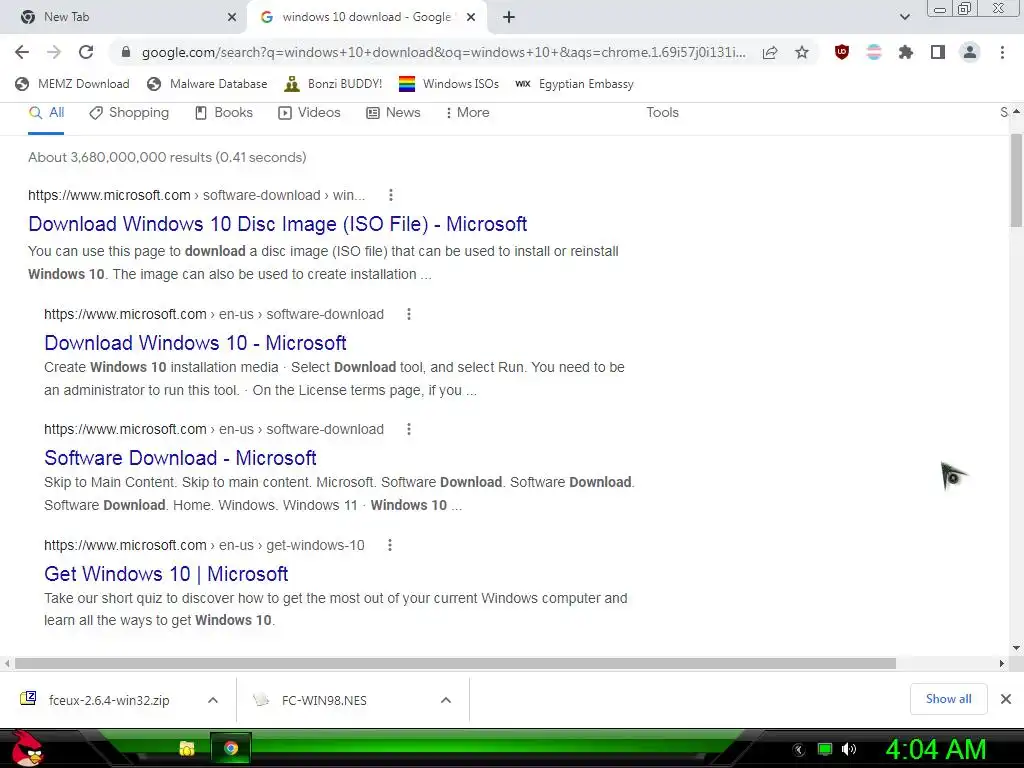Open the green monitor tray icon
1024x768 pixels.
click(825, 749)
